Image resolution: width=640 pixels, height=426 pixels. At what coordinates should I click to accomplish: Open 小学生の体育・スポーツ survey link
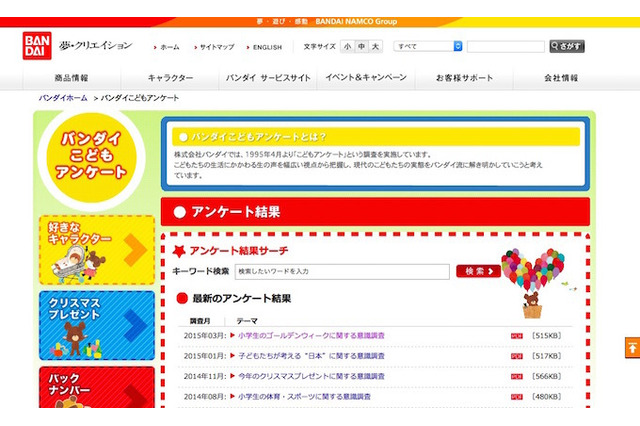(304, 397)
